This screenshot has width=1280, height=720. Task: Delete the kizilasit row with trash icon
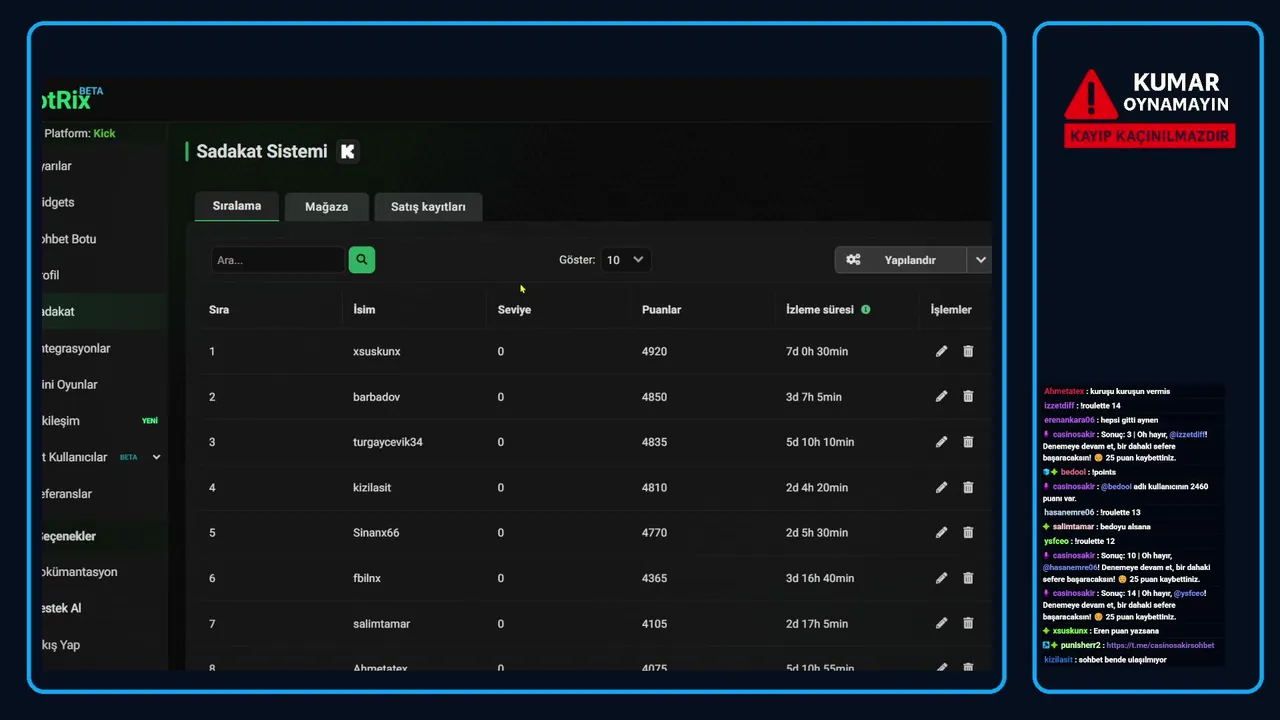(x=968, y=487)
